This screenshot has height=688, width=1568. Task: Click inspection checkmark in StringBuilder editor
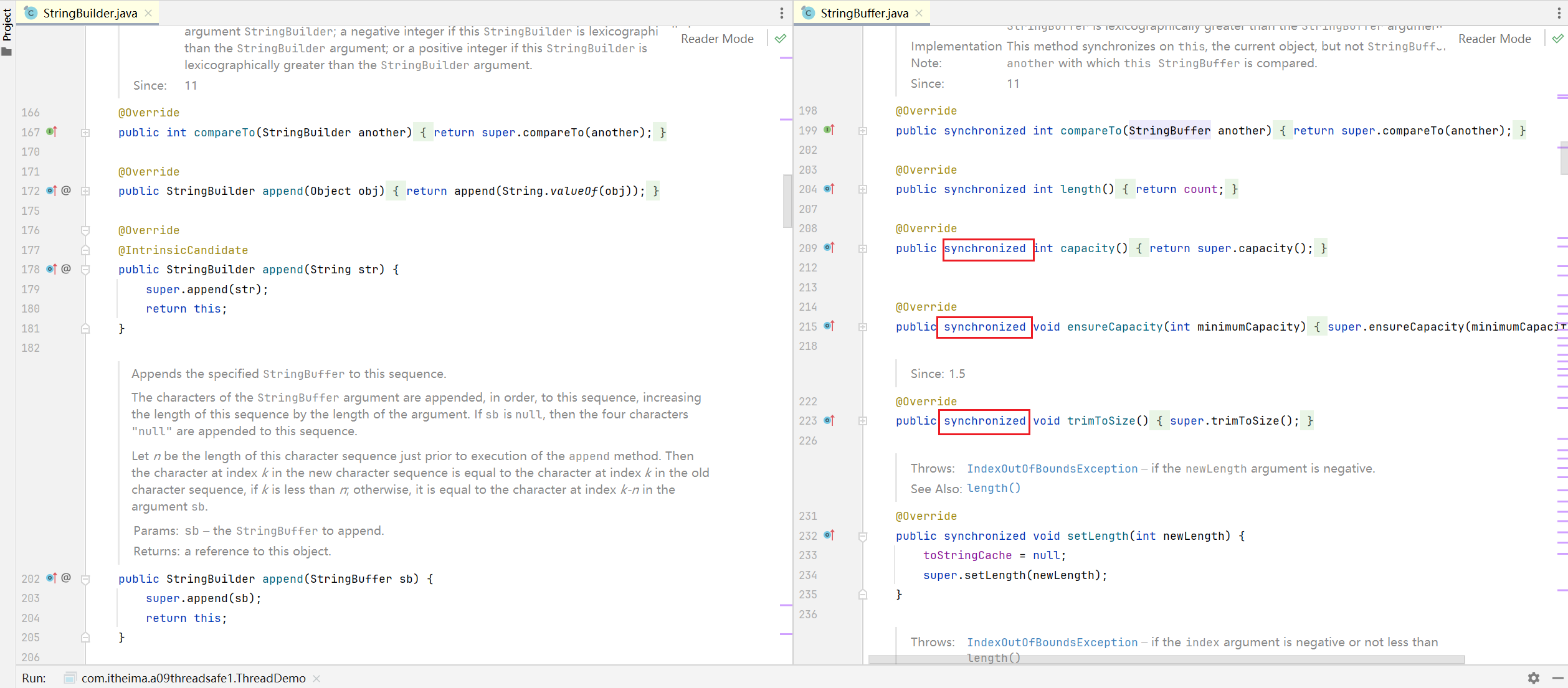click(x=780, y=39)
